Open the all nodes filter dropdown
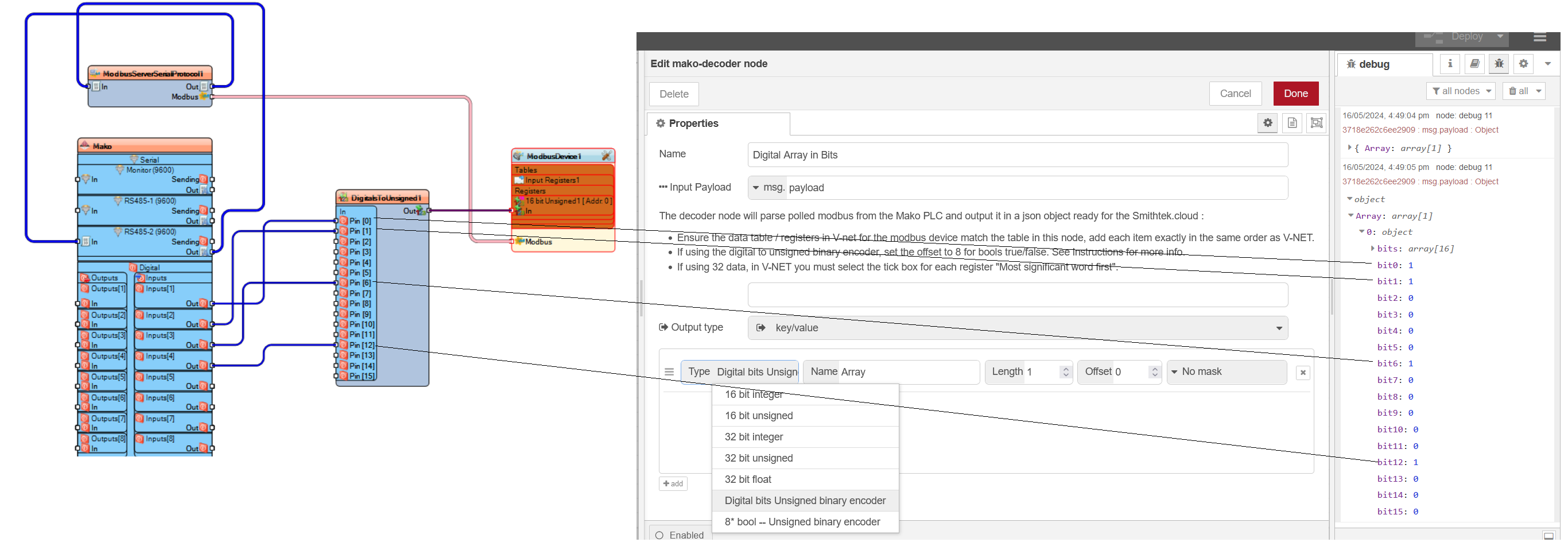This screenshot has width=1568, height=542. pyautogui.click(x=1460, y=91)
